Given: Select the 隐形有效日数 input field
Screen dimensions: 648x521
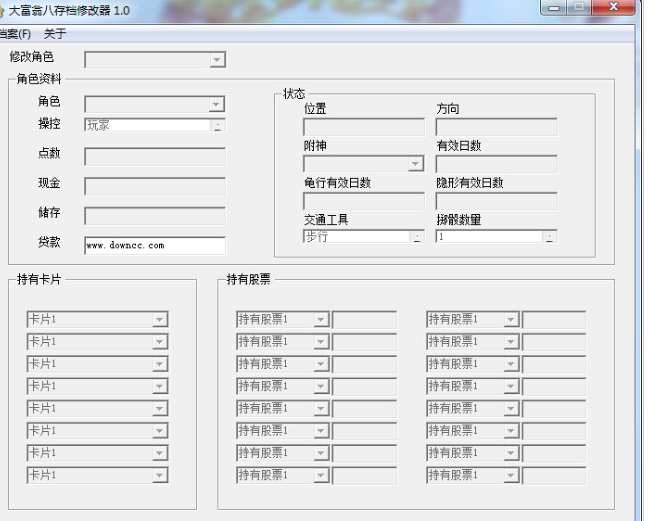Looking at the screenshot, I should point(496,201).
